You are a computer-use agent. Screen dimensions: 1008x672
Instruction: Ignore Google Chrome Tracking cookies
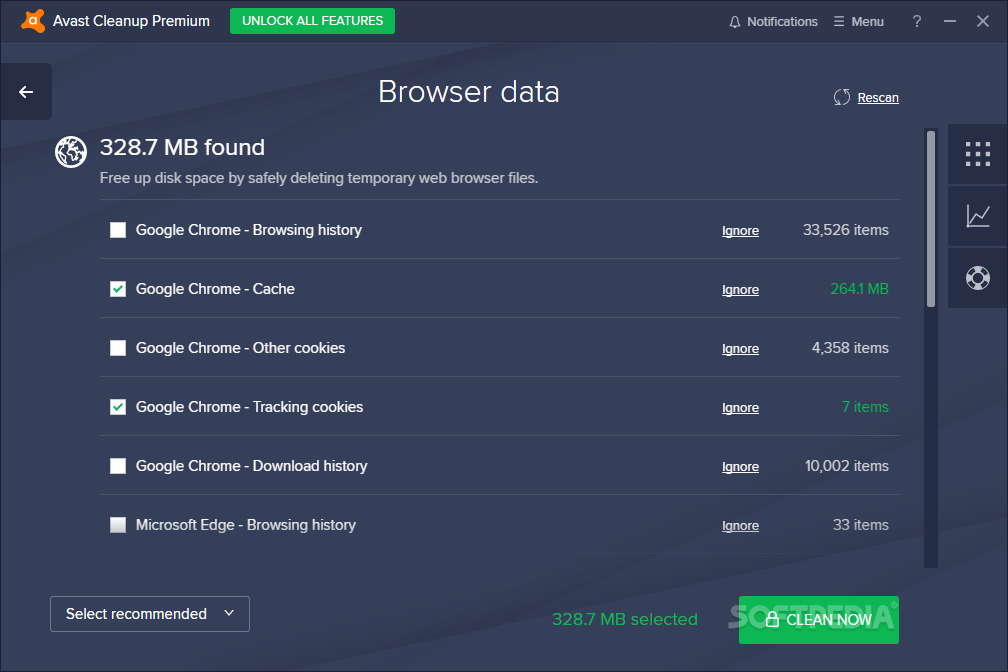[x=740, y=408]
